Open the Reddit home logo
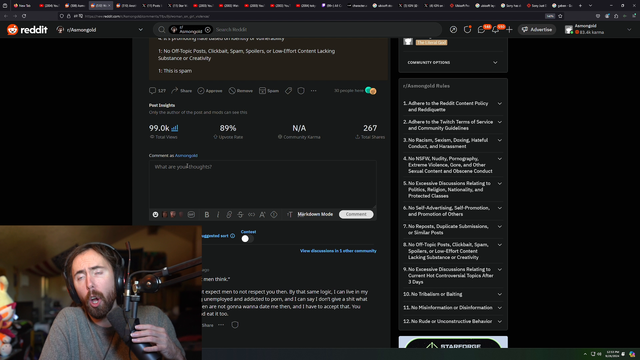 27,29
